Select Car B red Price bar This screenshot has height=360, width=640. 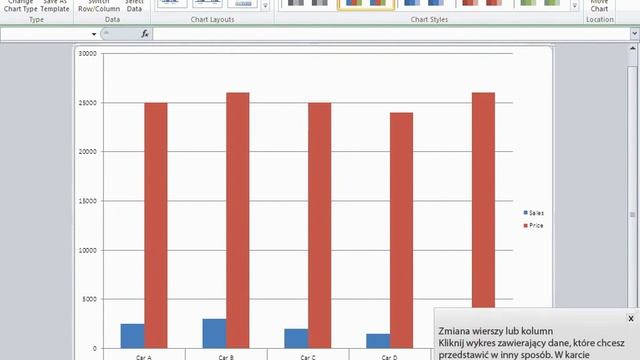click(238, 220)
